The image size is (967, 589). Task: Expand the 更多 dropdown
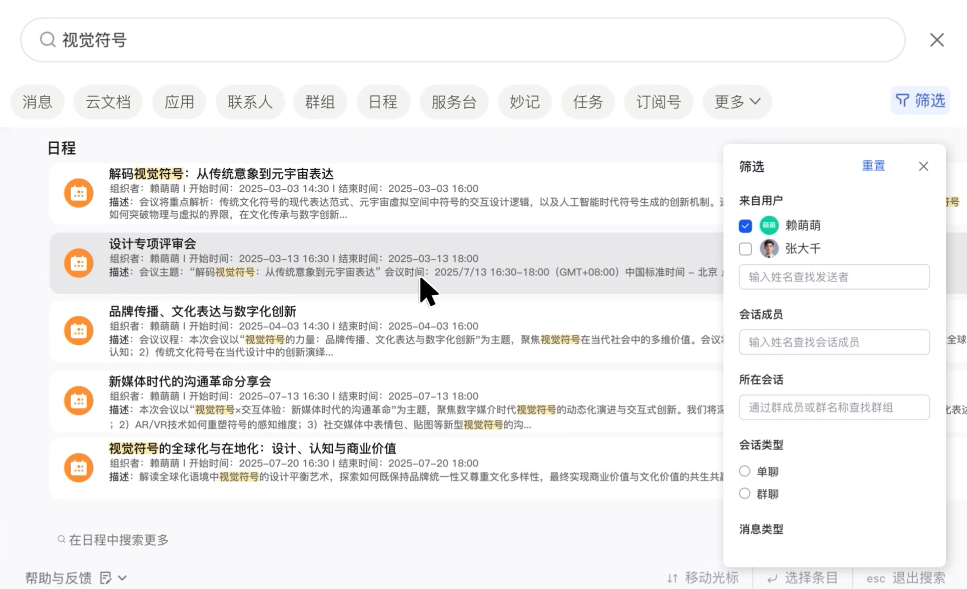click(x=737, y=102)
